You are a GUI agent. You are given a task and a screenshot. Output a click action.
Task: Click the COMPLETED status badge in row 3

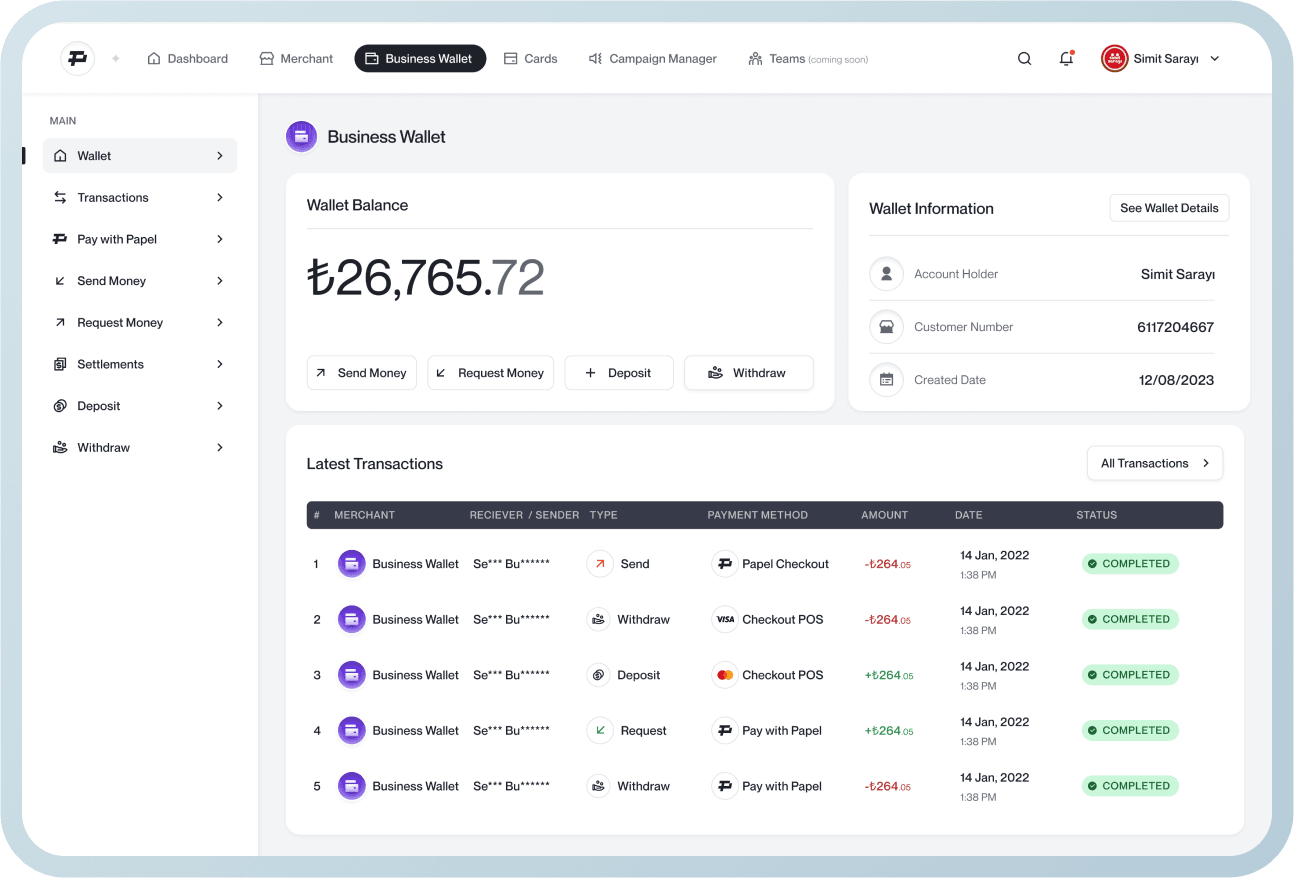pos(1130,675)
